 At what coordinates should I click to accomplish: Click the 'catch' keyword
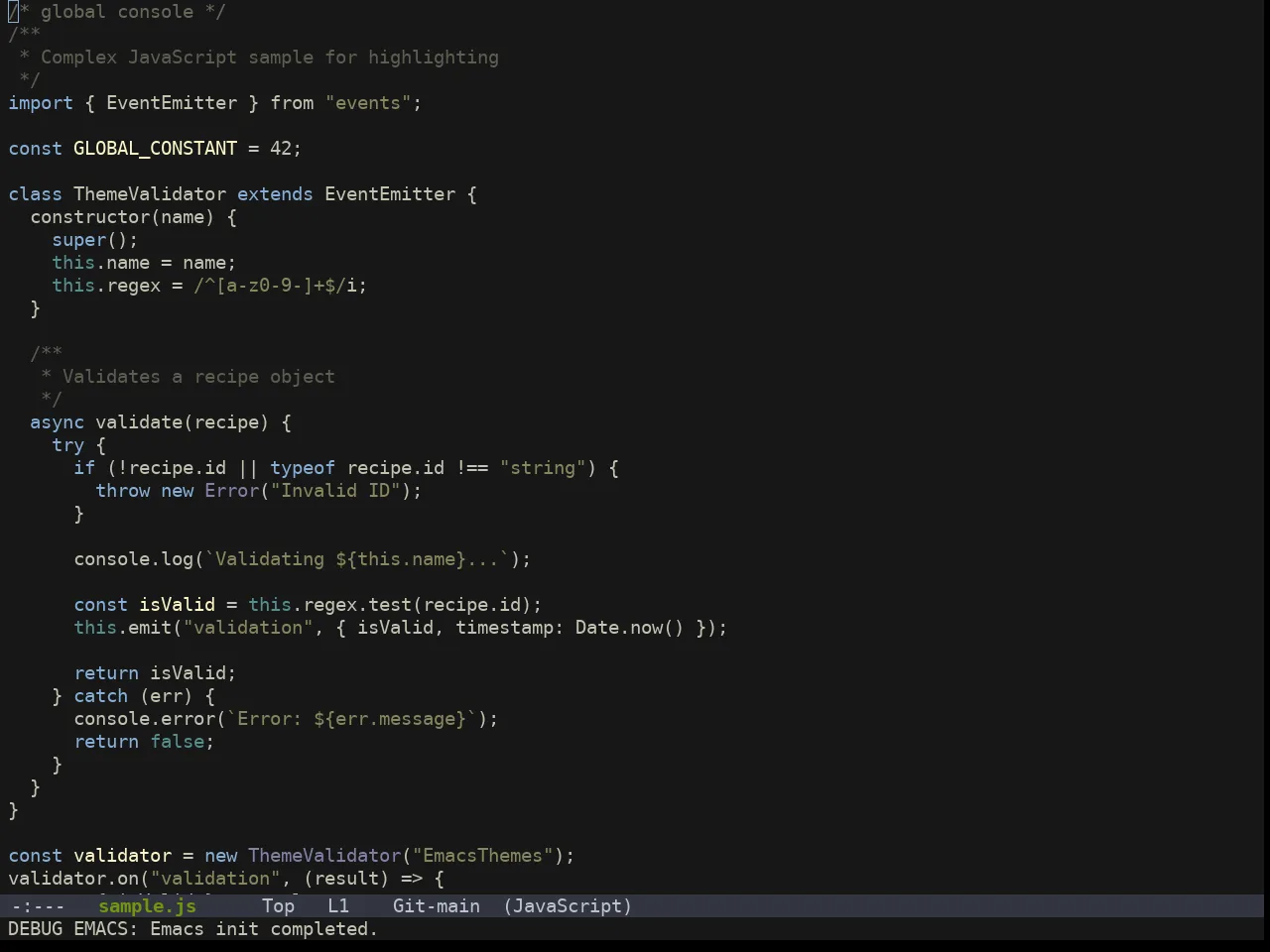coord(101,696)
